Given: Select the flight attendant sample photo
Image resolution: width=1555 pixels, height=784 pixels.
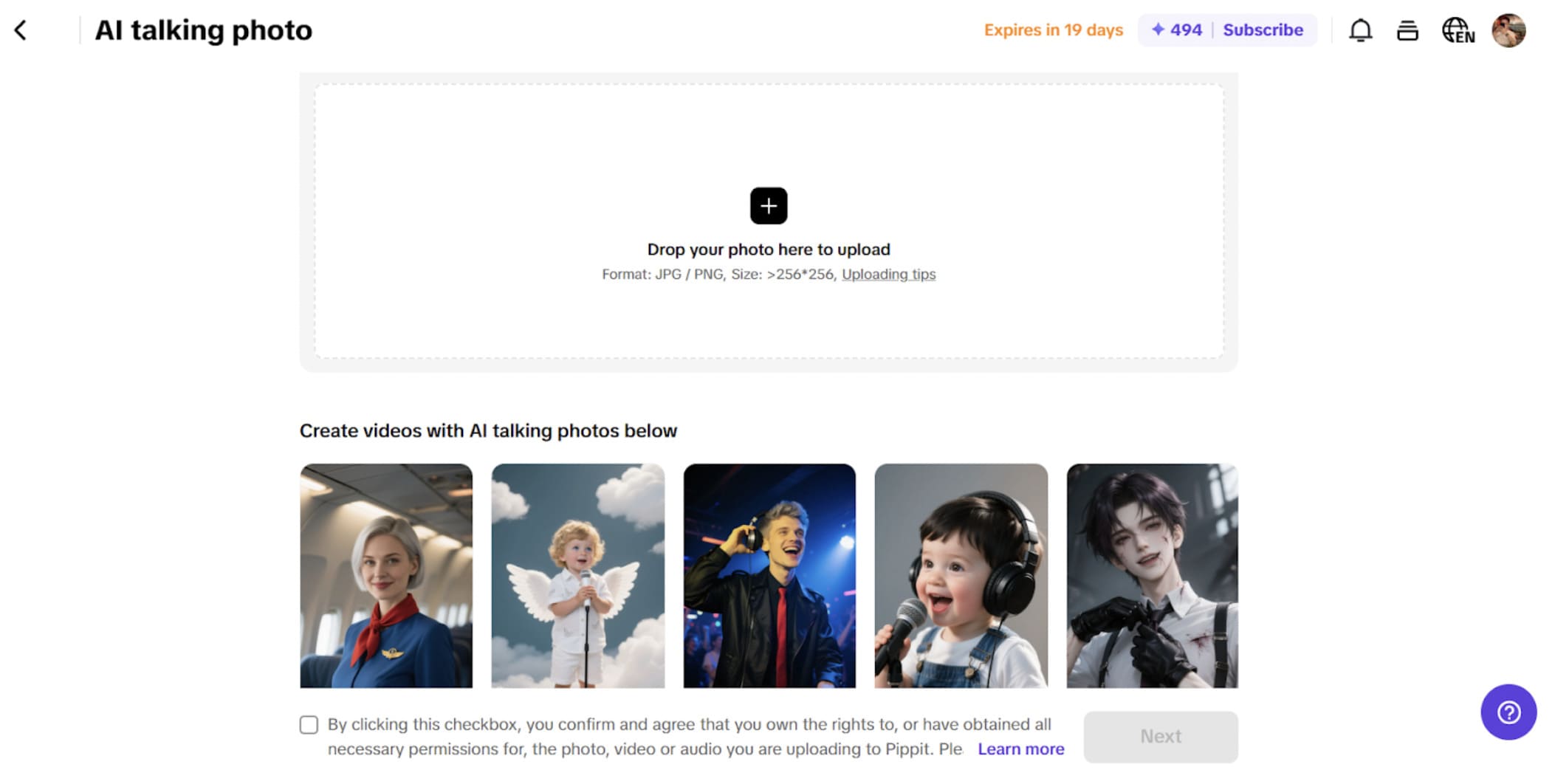Looking at the screenshot, I should (386, 577).
